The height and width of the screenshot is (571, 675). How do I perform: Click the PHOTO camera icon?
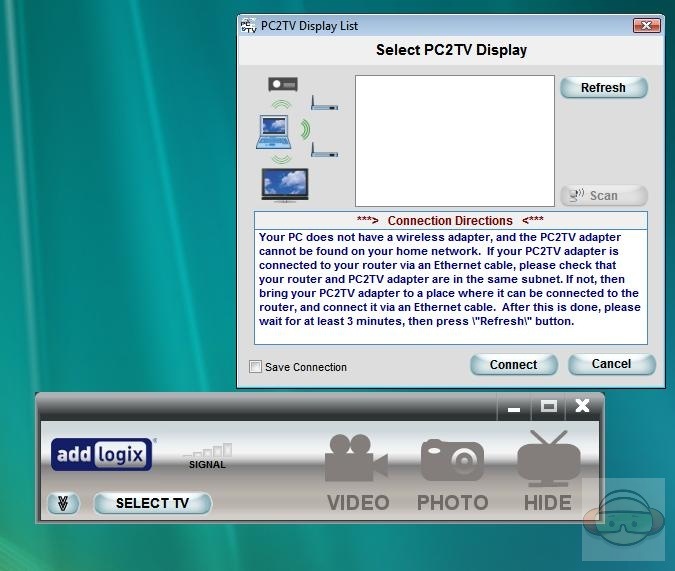452,460
